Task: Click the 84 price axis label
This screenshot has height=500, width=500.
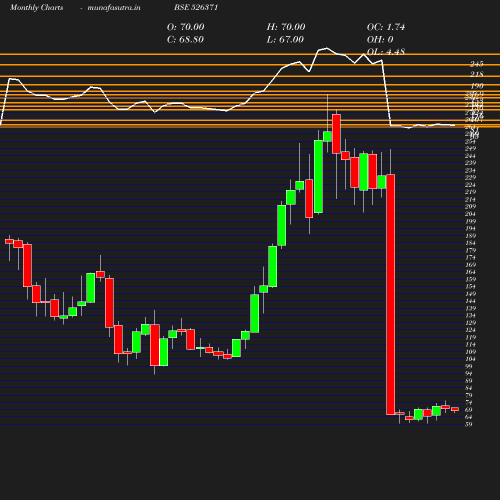Action: (x=469, y=388)
